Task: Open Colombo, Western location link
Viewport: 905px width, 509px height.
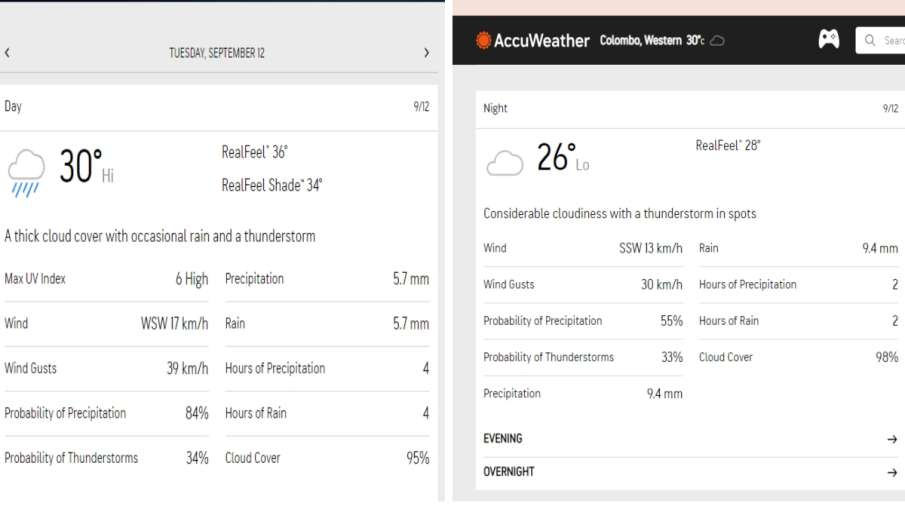Action: point(641,40)
